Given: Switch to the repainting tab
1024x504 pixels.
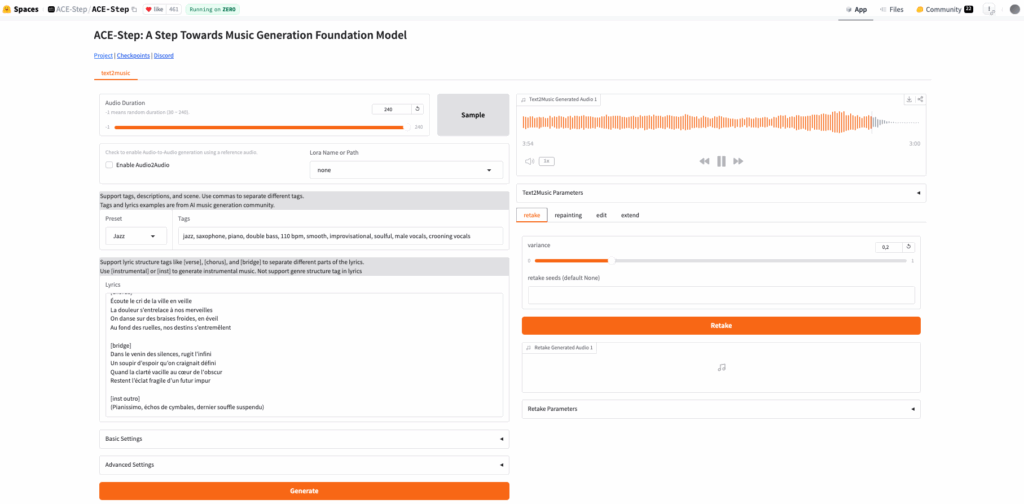Looking at the screenshot, I should [568, 215].
